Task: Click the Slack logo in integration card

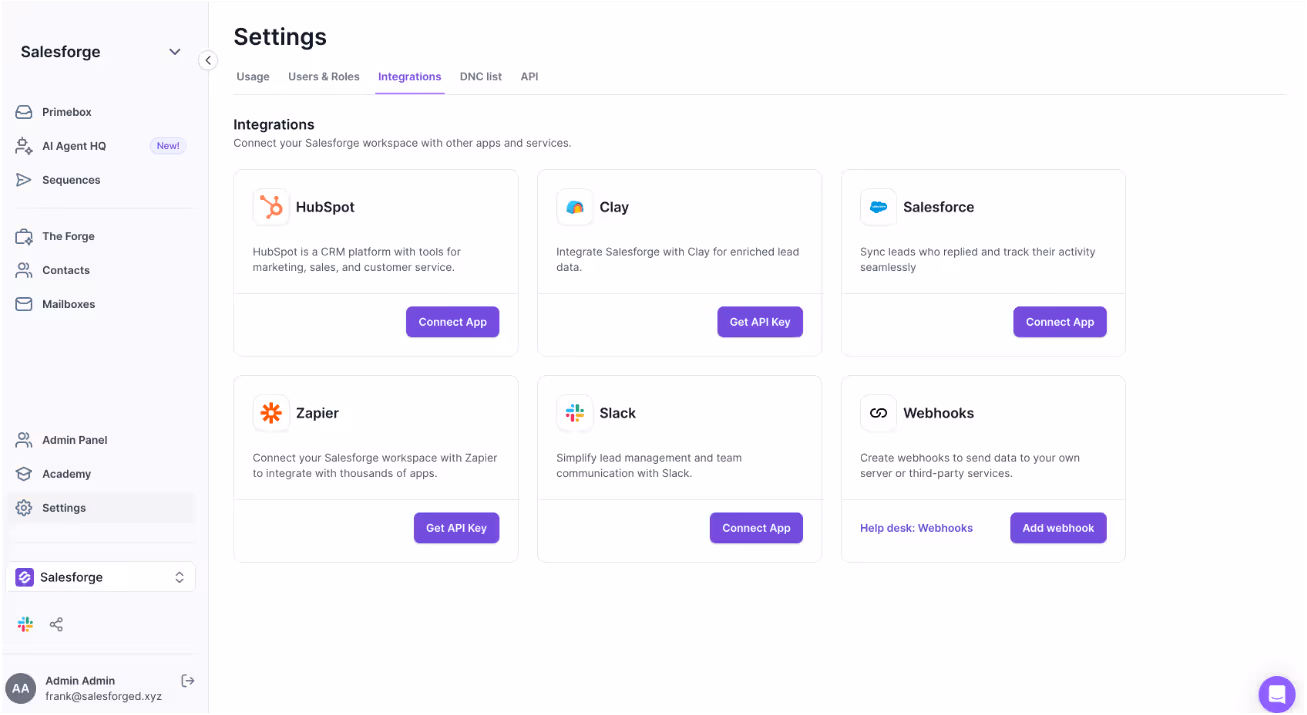Action: [575, 413]
